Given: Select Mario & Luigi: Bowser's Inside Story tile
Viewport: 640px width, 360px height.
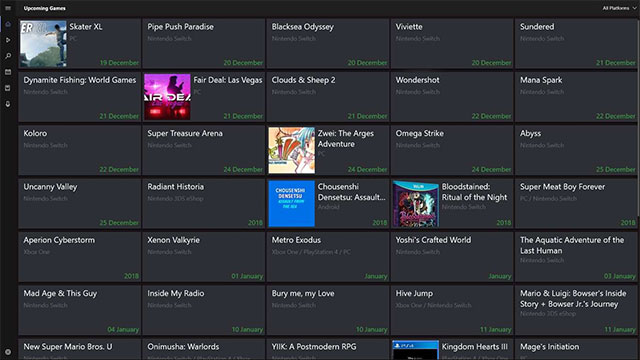Looking at the screenshot, I should [x=576, y=311].
